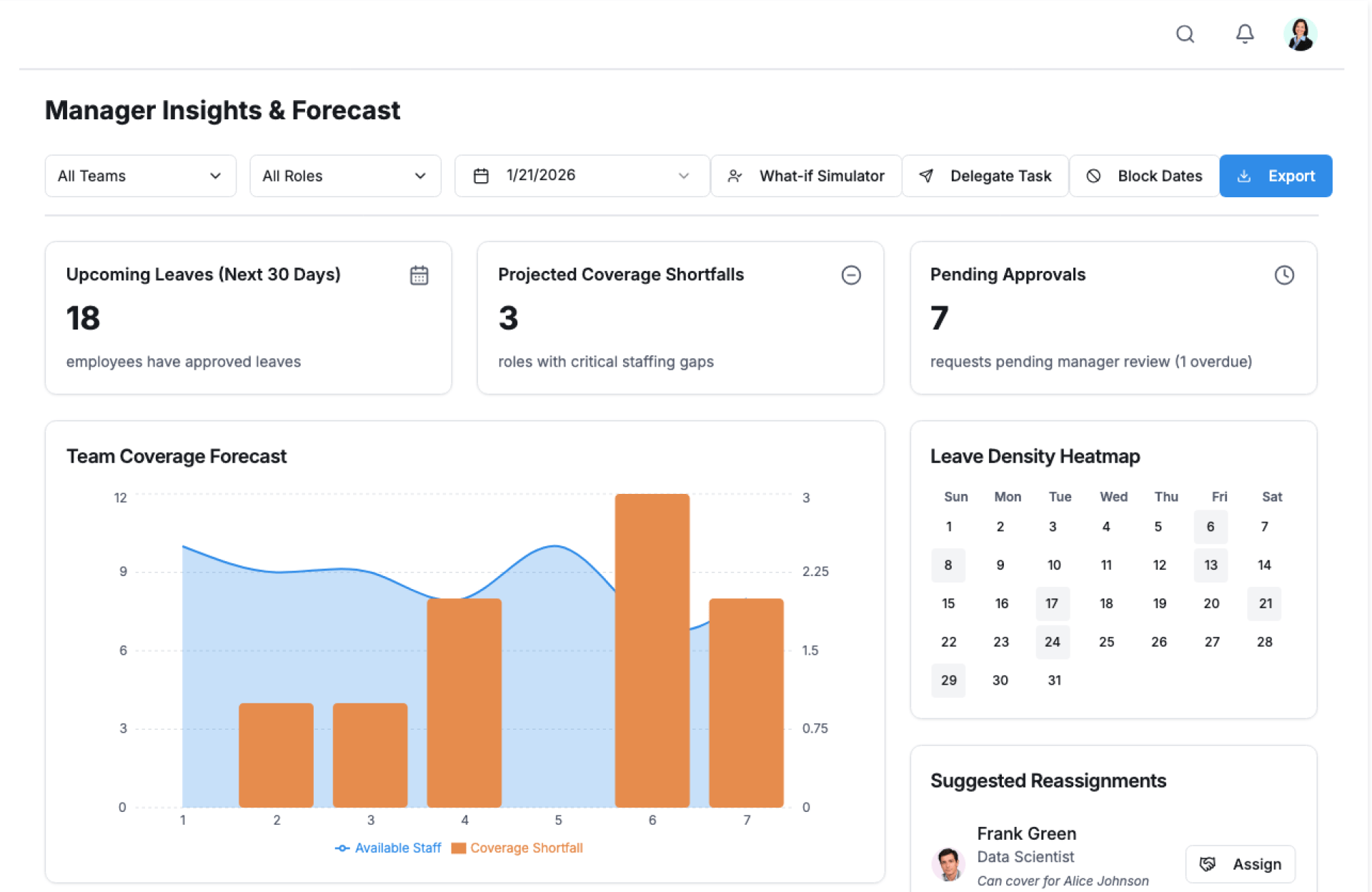
Task: Click the tallest orange bar at day 6
Action: pyautogui.click(x=652, y=650)
